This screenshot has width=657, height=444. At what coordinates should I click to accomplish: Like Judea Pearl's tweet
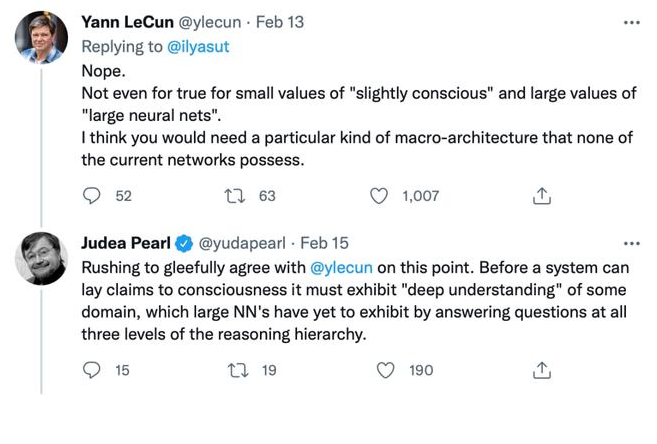tap(386, 370)
